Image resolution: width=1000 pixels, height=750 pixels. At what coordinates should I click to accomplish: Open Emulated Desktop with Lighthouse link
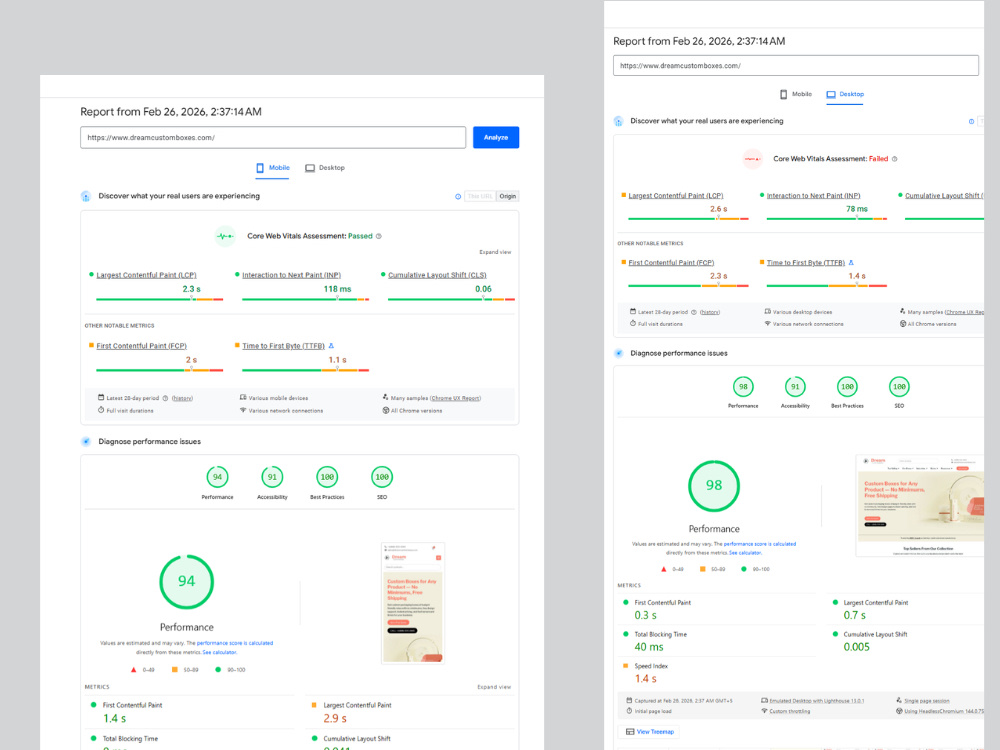point(817,700)
